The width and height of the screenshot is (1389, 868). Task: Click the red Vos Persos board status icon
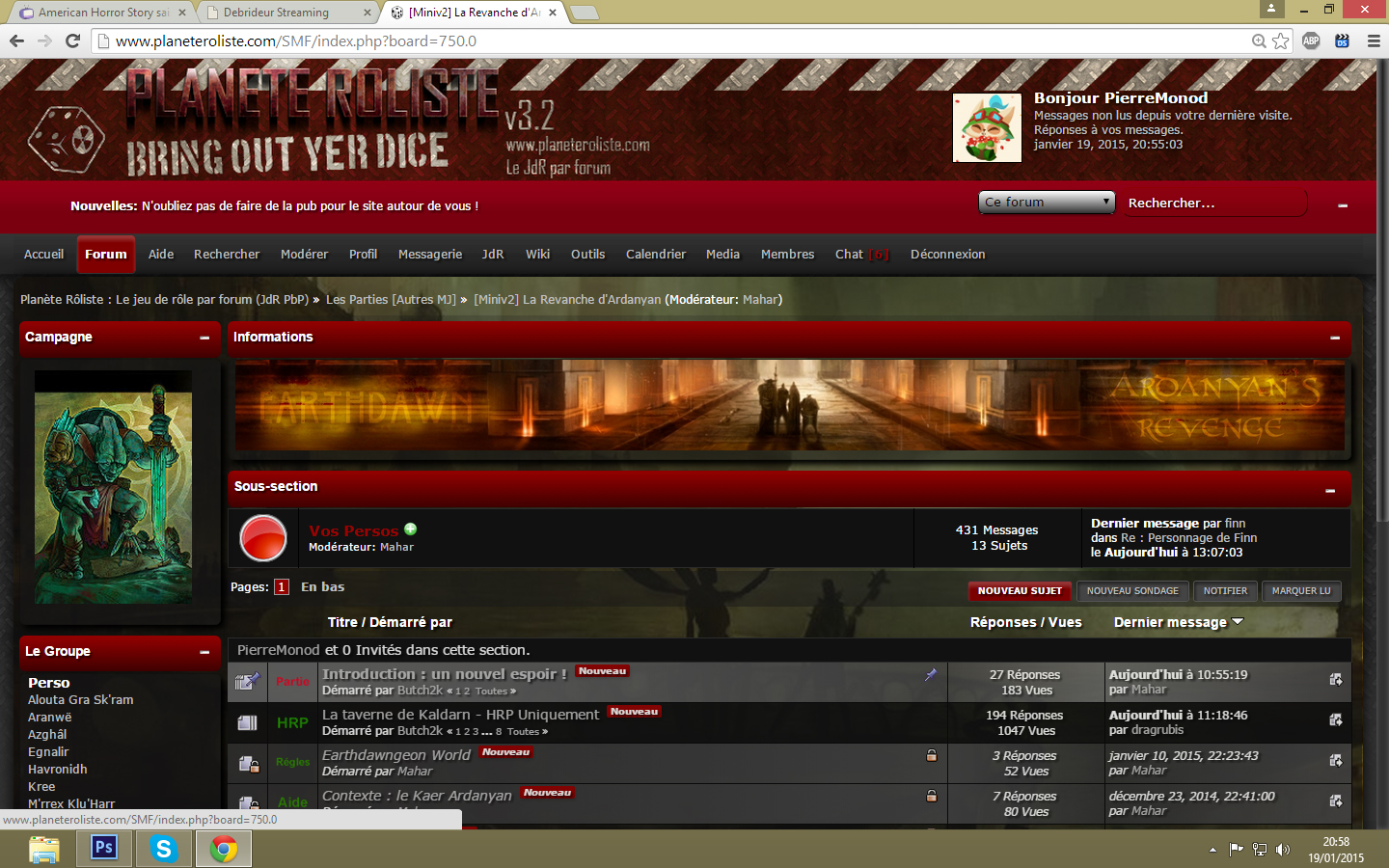point(262,538)
